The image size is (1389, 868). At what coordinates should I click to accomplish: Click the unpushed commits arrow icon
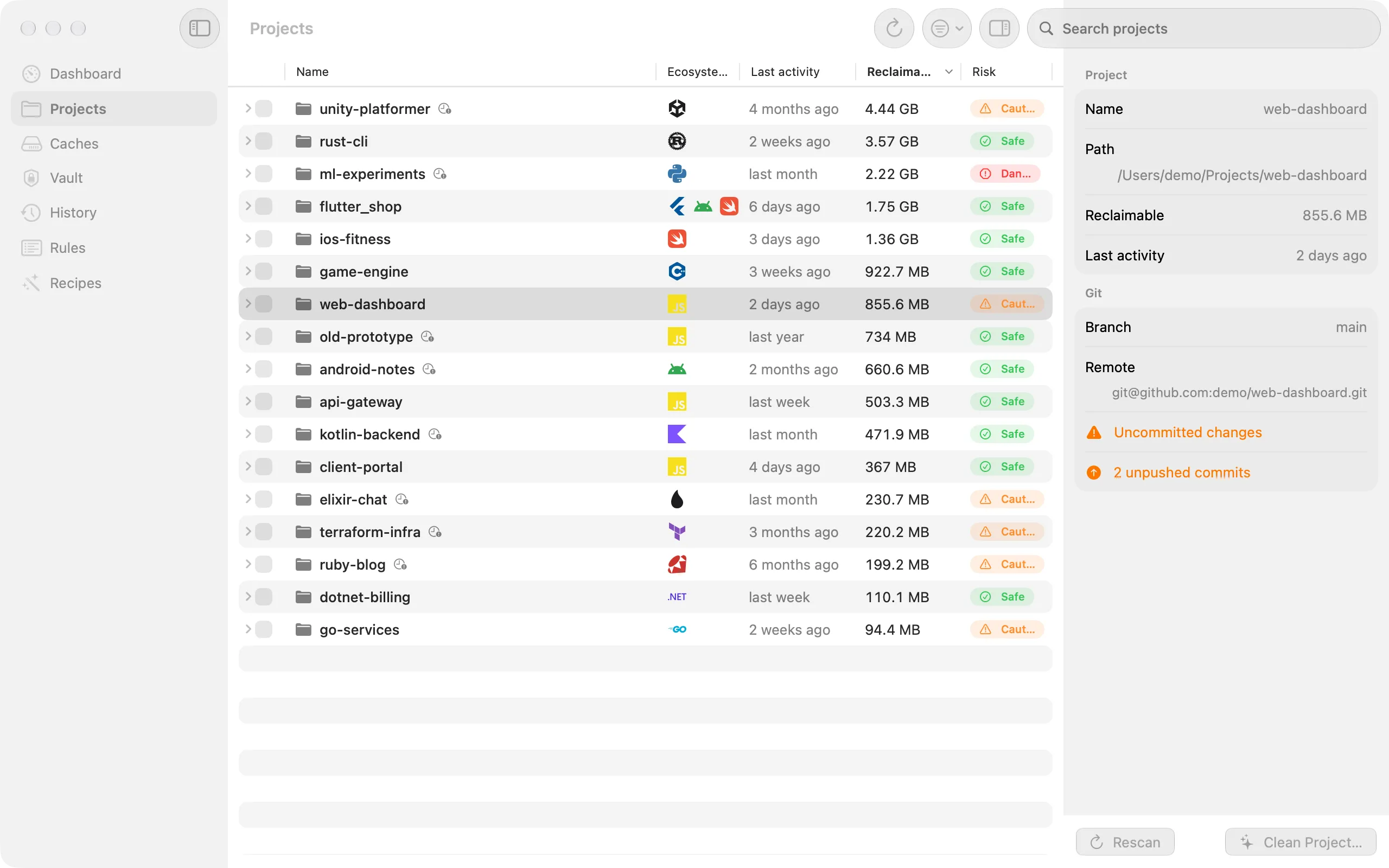[1094, 473]
